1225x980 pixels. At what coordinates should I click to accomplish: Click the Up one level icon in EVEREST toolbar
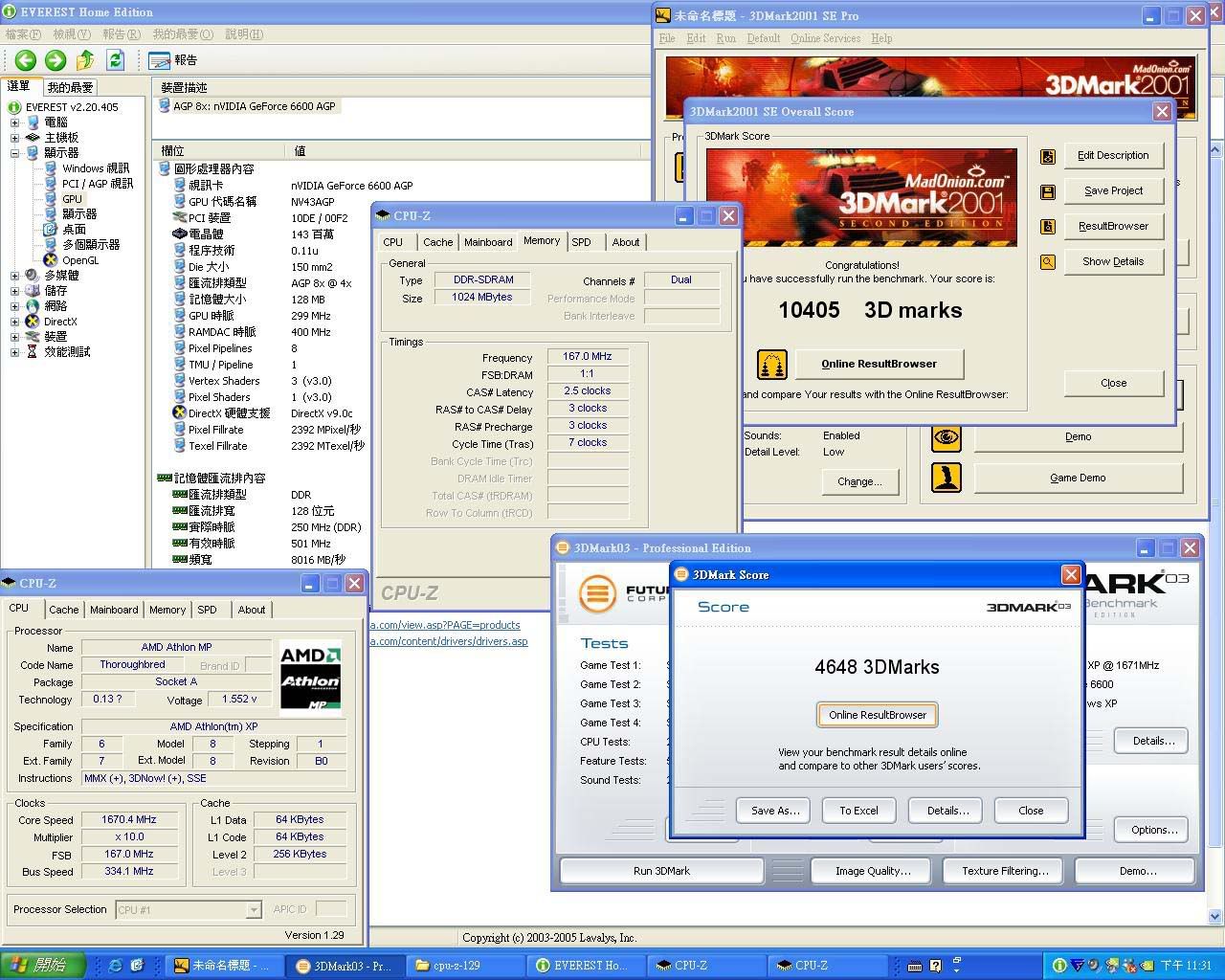point(85,60)
